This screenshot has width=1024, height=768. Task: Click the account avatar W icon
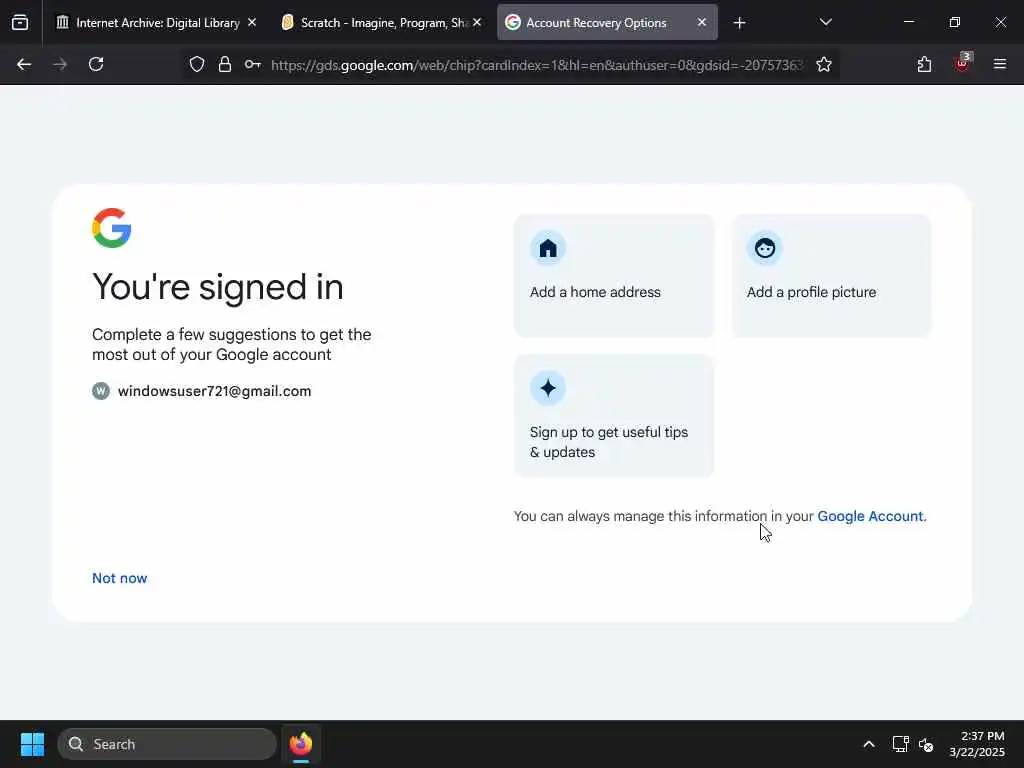tap(101, 391)
